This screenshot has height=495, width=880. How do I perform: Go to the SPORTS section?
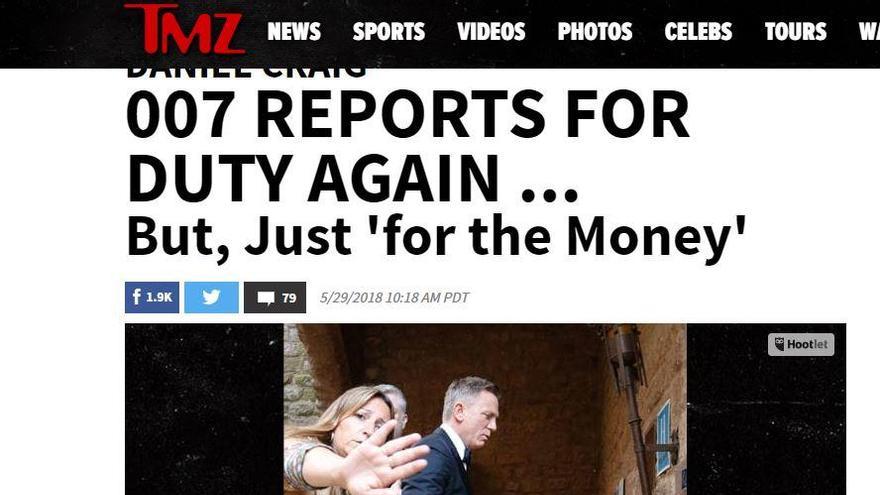[388, 31]
